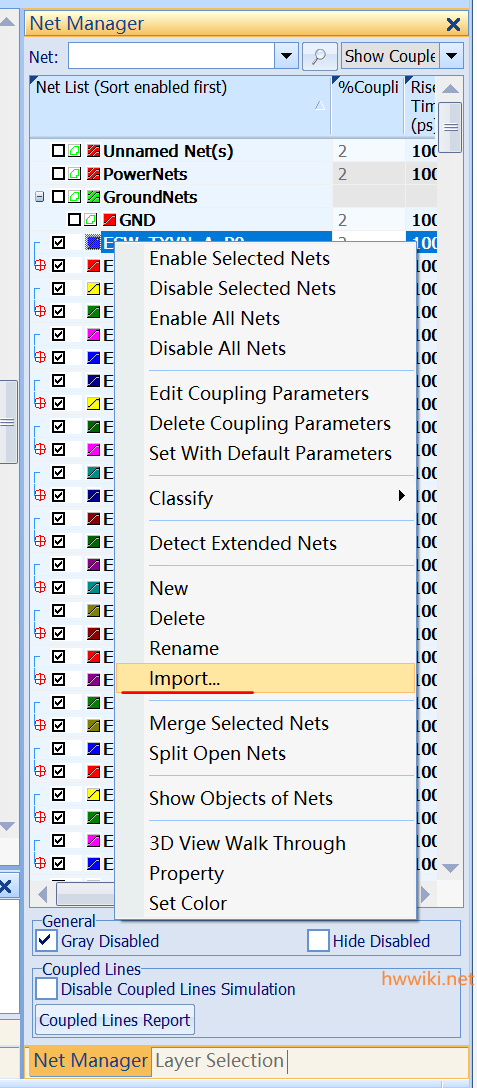The height and width of the screenshot is (1088, 477).
Task: Click the PowerNets green shape icon
Action: [x=75, y=174]
